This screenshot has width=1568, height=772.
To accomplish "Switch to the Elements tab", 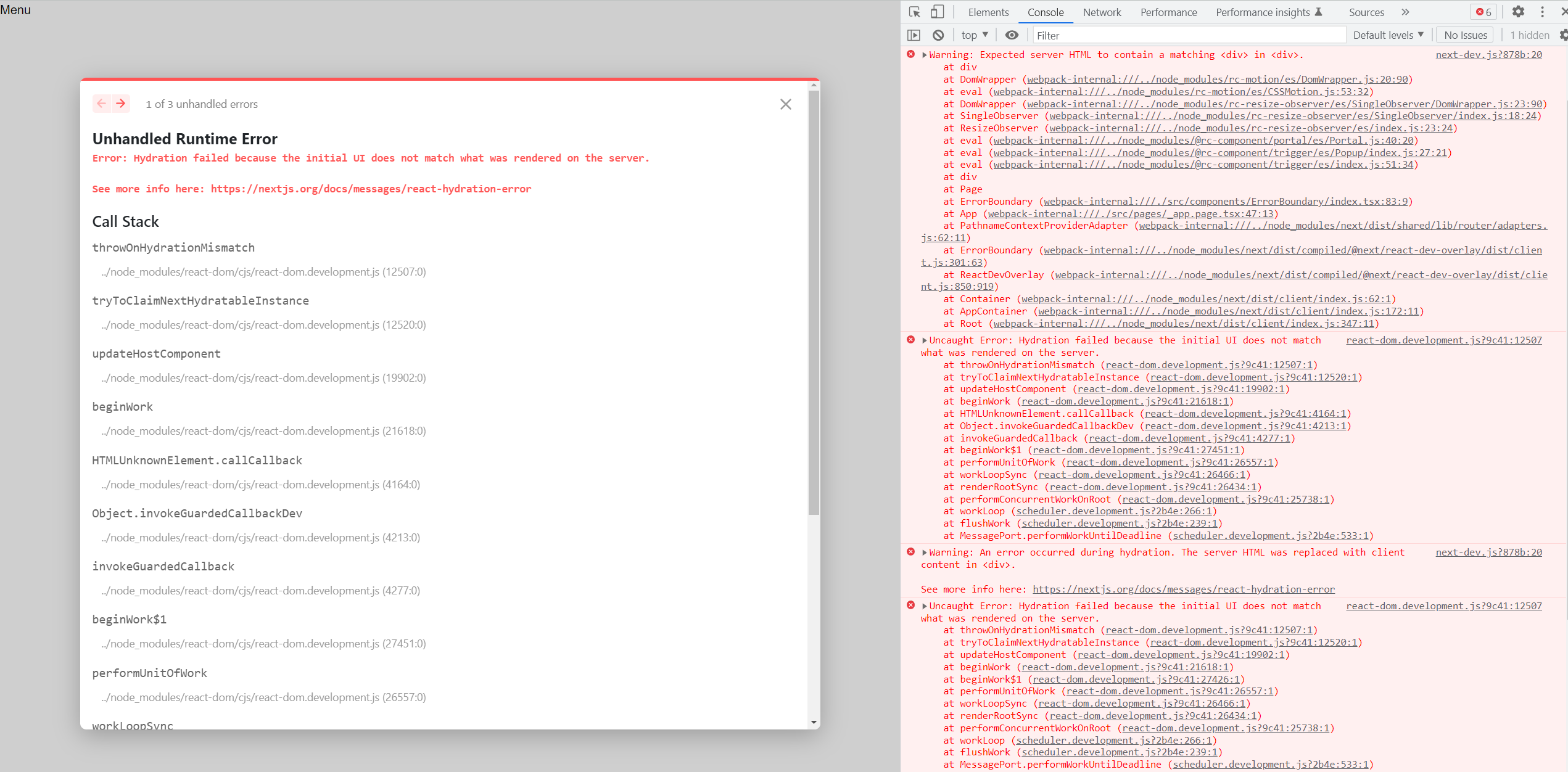I will 988,12.
